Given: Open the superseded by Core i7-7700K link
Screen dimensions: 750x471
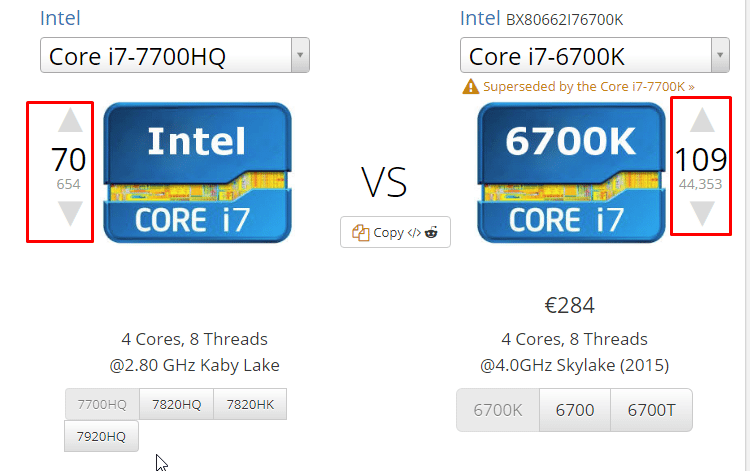Looking at the screenshot, I should pyautogui.click(x=588, y=87).
